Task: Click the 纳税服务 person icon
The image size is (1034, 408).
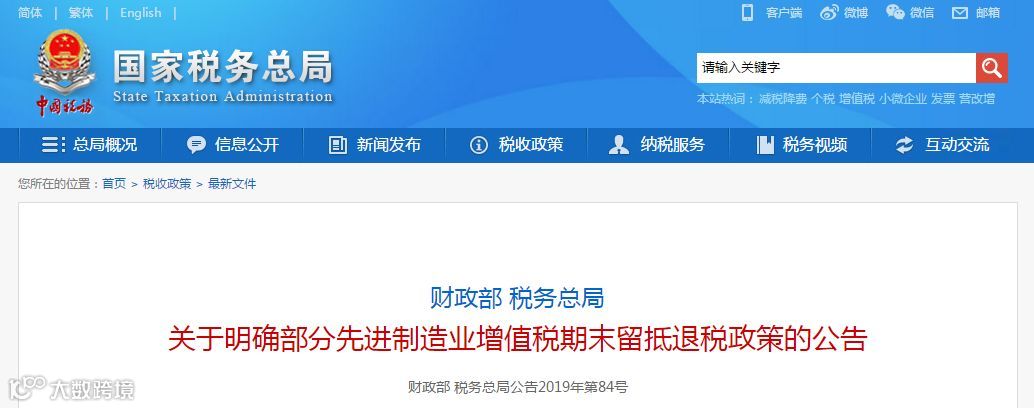Action: coord(619,145)
